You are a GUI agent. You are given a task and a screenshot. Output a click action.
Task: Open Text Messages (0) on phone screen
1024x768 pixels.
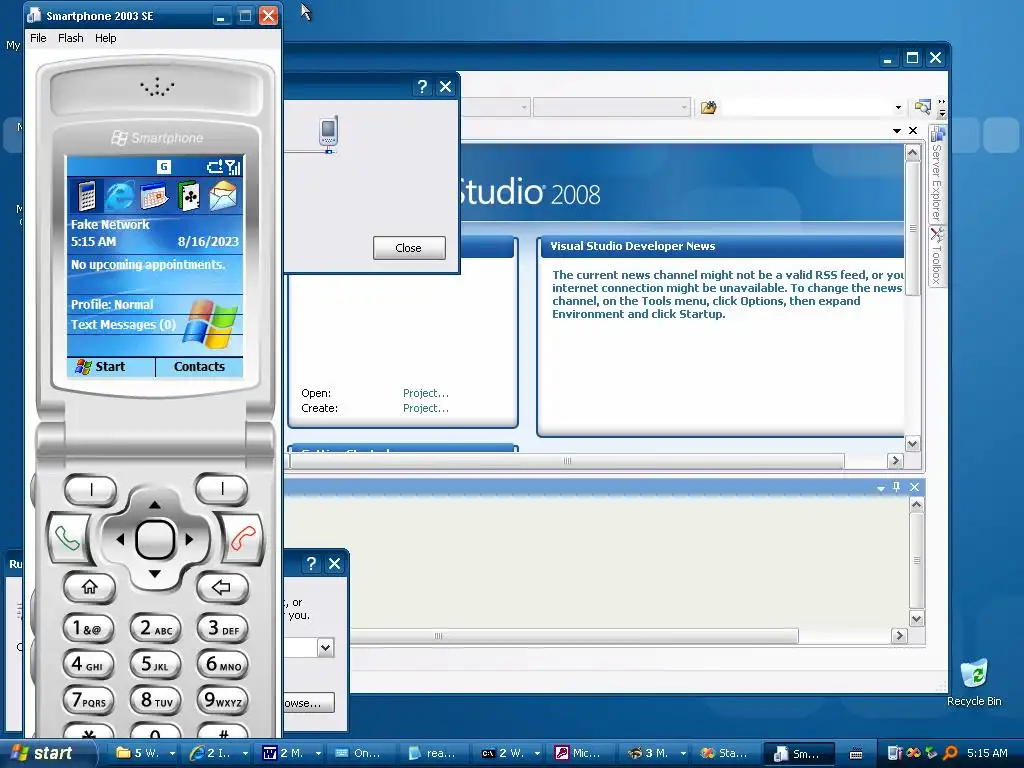coord(123,325)
